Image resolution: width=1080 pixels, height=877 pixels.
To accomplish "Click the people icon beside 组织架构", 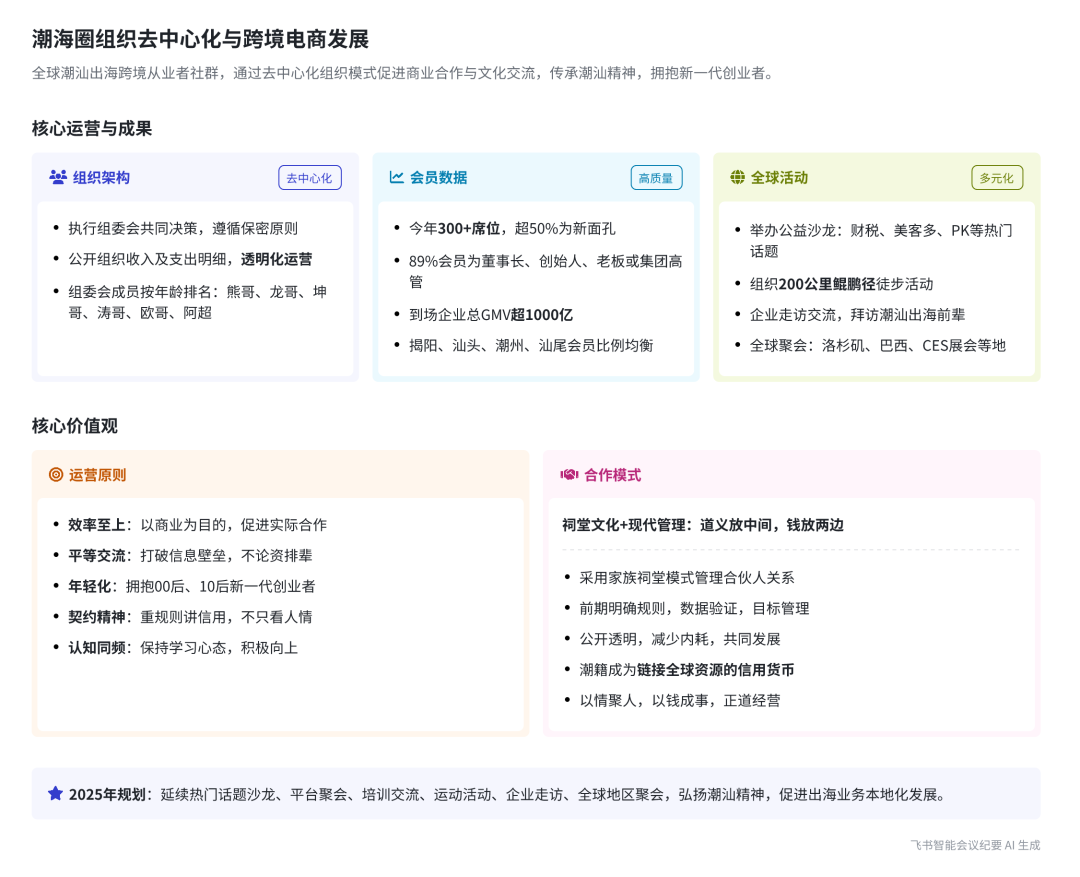I will (58, 177).
